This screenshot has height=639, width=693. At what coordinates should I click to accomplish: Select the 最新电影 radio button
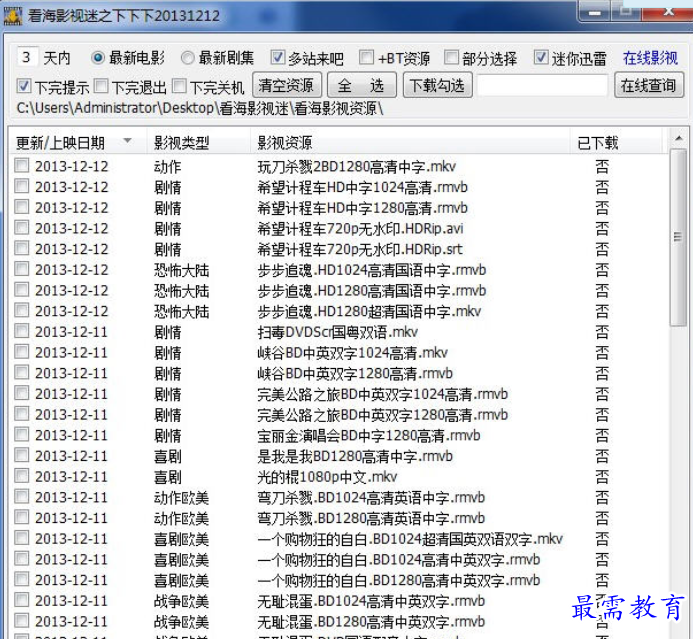98,58
